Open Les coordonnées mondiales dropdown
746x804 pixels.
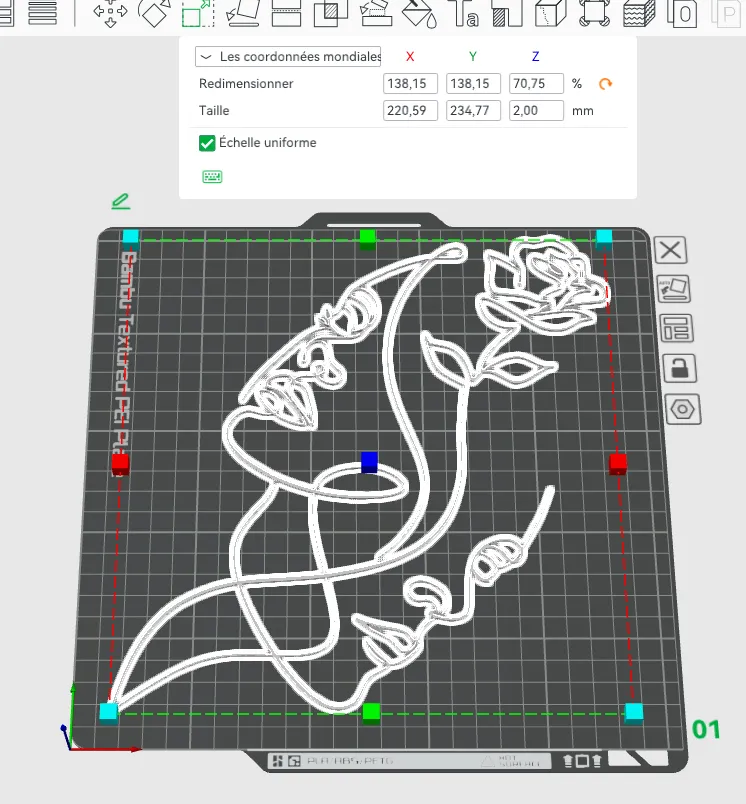(x=288, y=56)
